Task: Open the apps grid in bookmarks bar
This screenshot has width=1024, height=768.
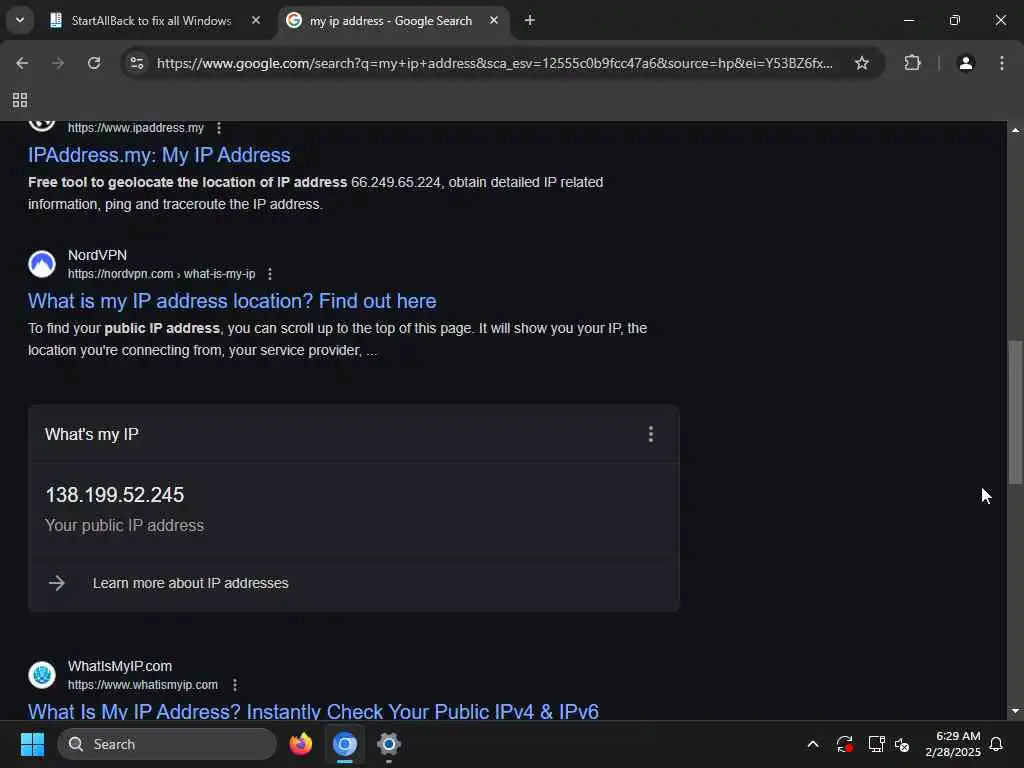Action: 20,100
